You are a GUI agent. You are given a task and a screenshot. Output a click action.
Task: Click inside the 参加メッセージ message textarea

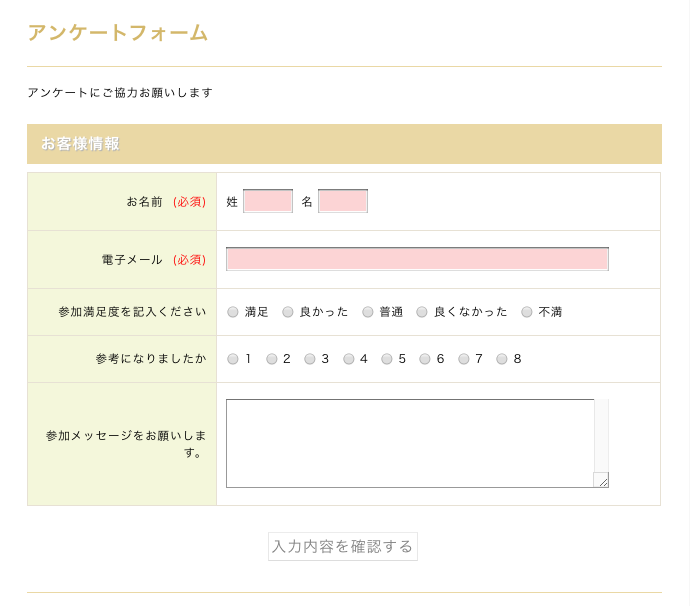click(410, 443)
